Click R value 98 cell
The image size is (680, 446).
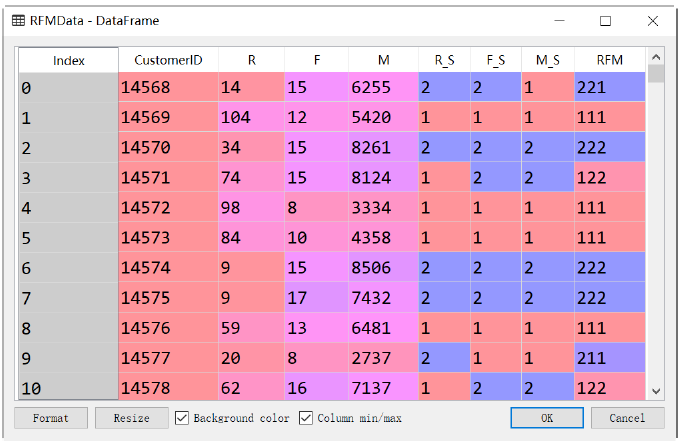pyautogui.click(x=252, y=207)
